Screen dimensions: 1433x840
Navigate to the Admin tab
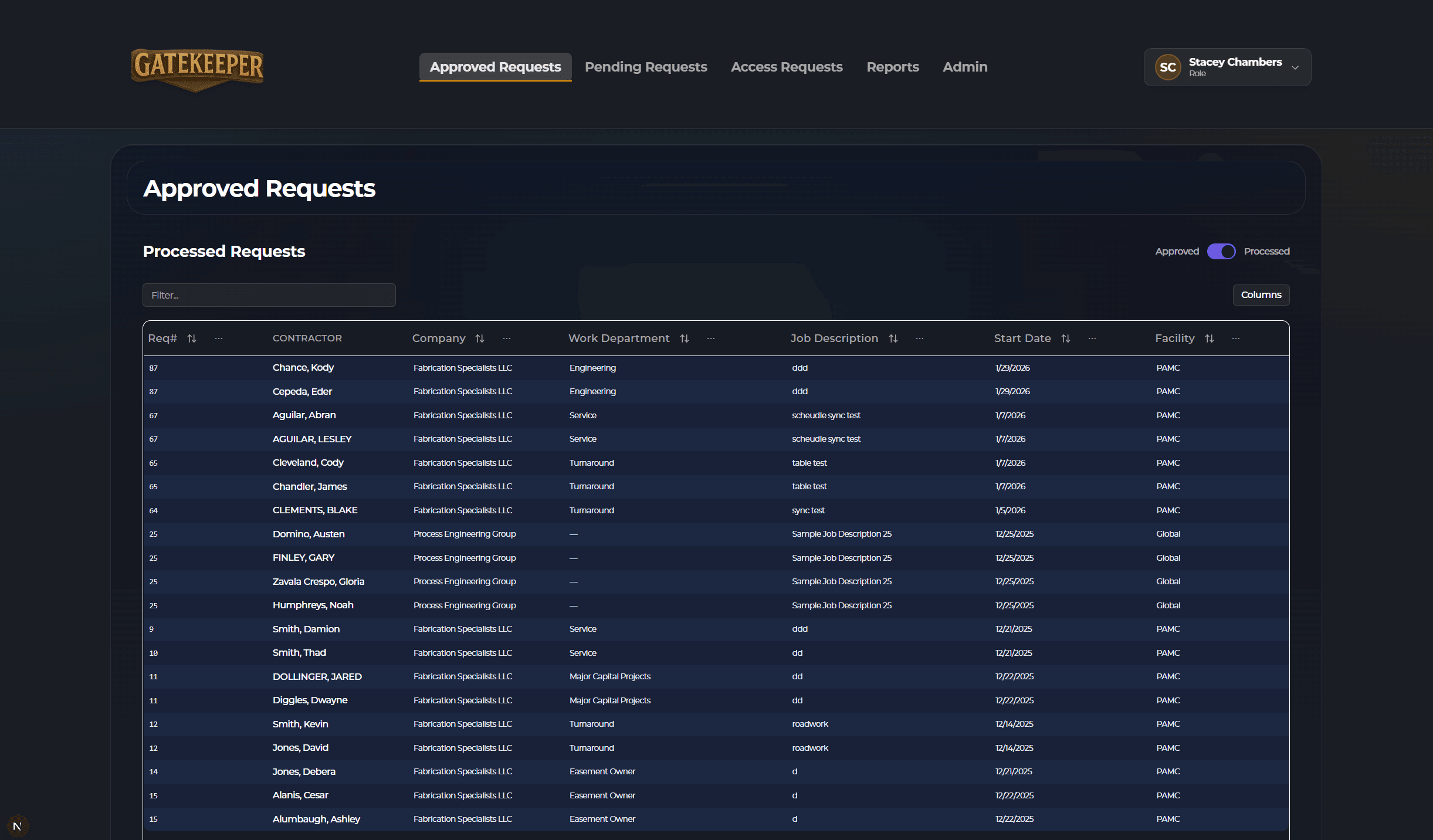point(965,67)
